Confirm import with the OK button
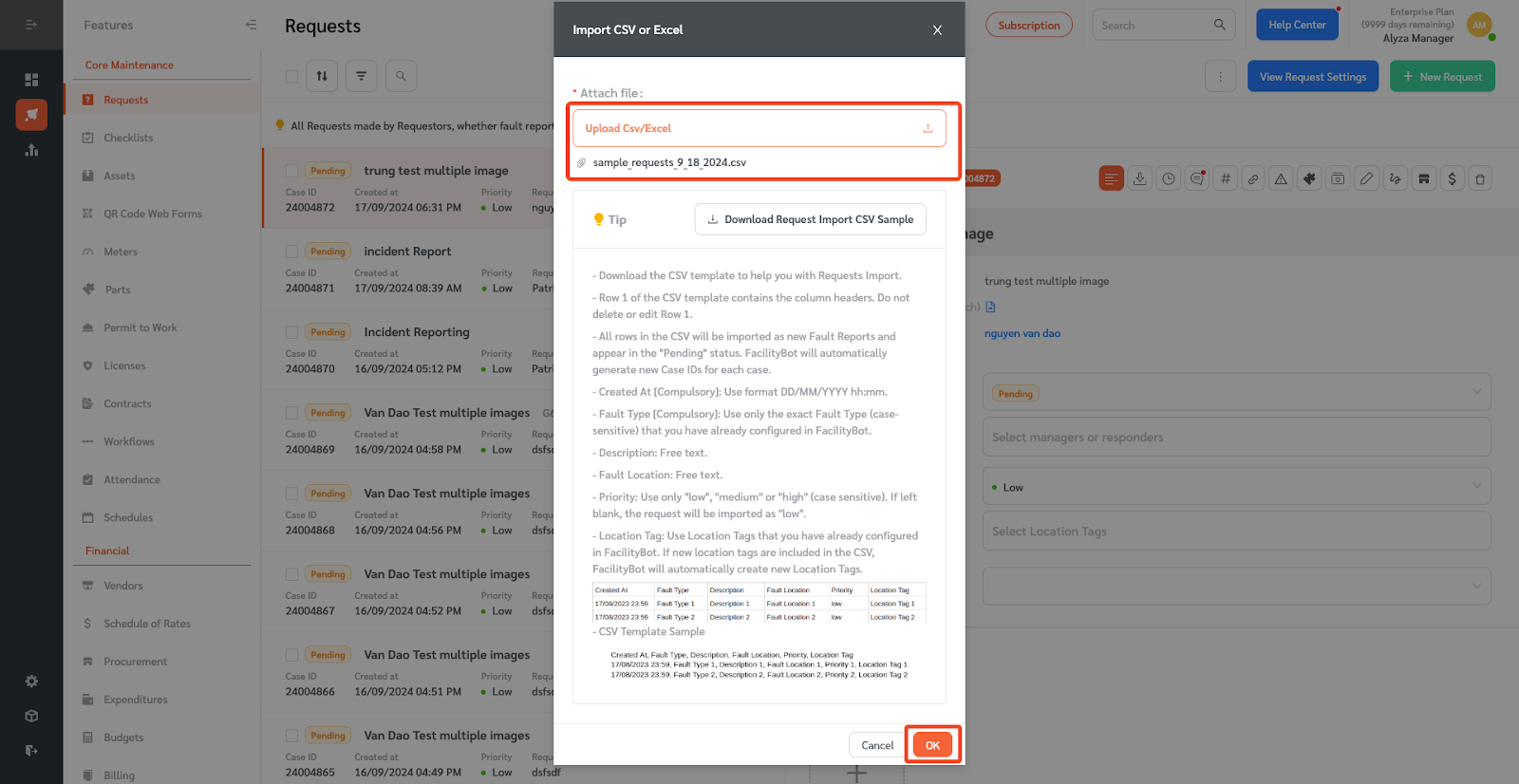 pos(932,745)
